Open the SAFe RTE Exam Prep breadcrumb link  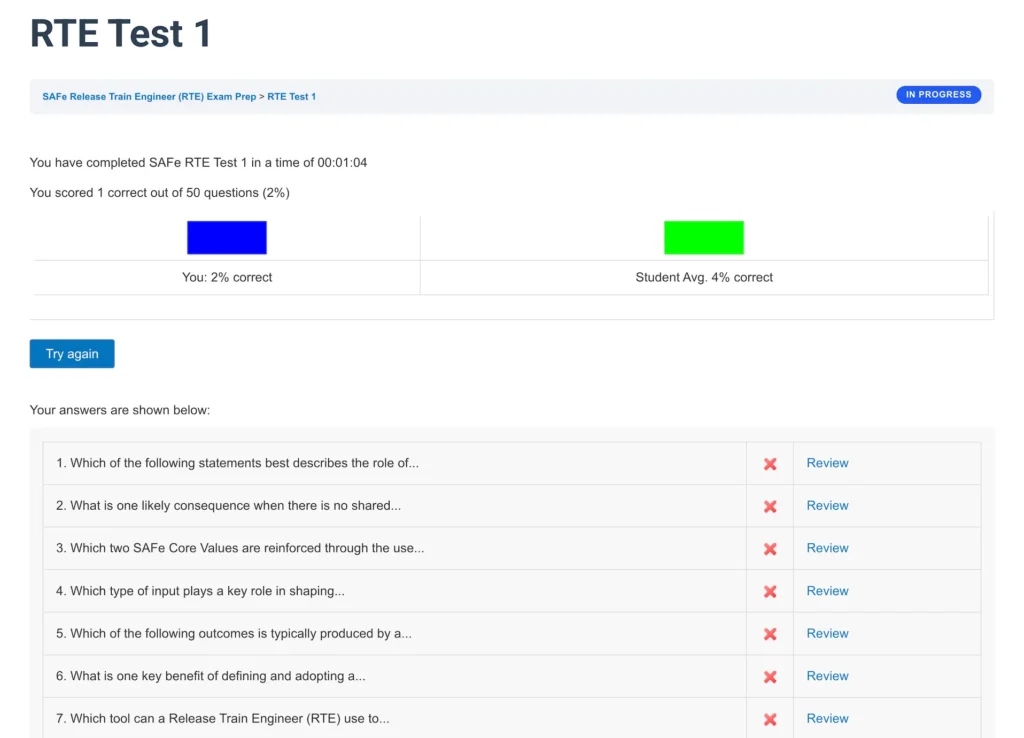pos(147,96)
